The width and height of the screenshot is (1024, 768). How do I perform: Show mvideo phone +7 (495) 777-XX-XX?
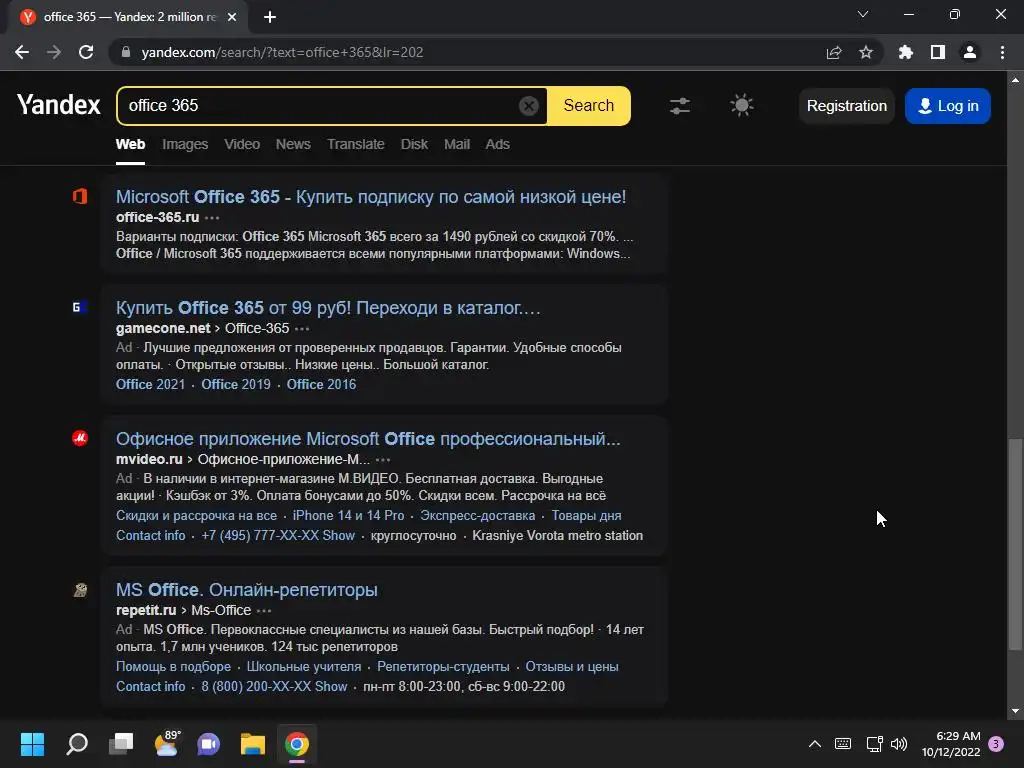(x=278, y=536)
